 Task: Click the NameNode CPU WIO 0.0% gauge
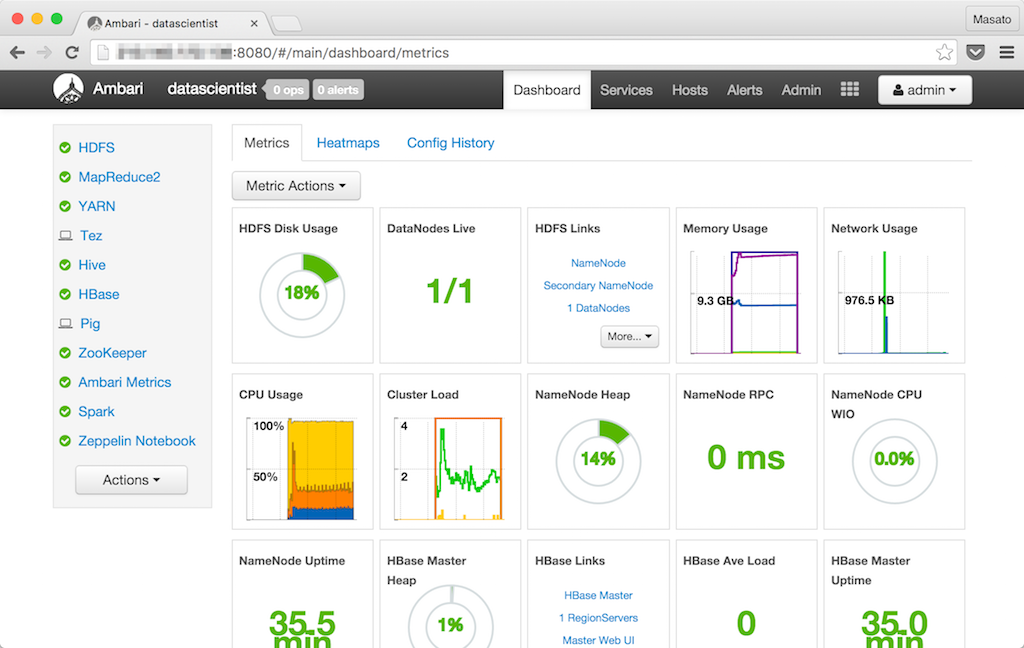(x=894, y=461)
